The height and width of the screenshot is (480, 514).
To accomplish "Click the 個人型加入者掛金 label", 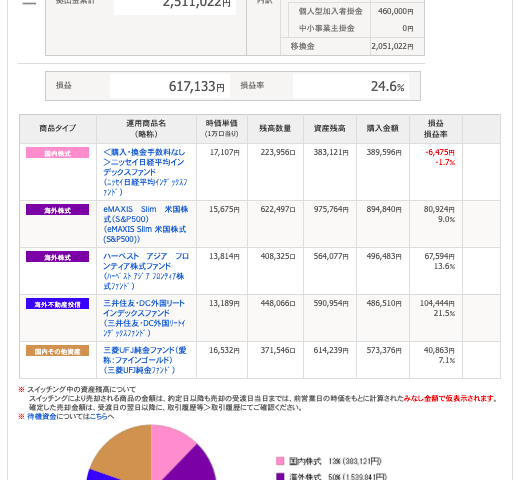I will 330,11.
